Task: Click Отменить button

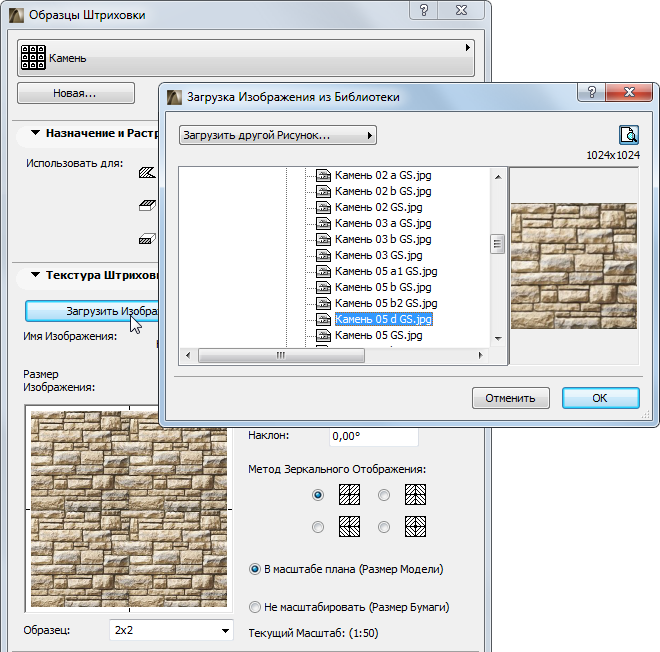Action: coord(511,398)
